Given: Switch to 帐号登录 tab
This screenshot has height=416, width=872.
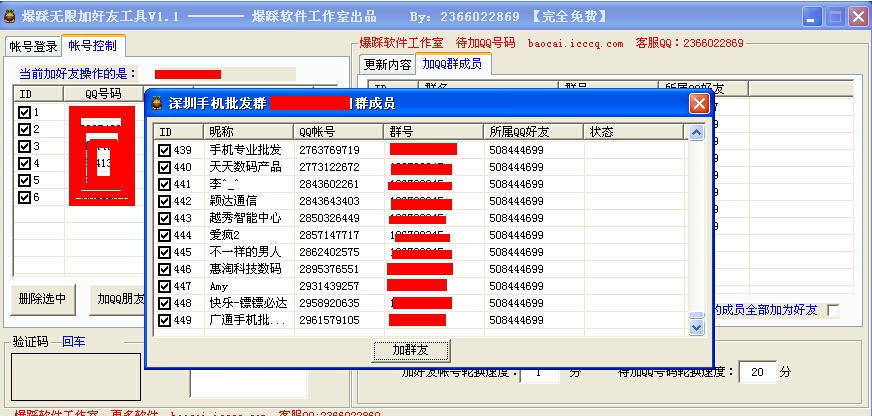Looking at the screenshot, I should [x=33, y=47].
